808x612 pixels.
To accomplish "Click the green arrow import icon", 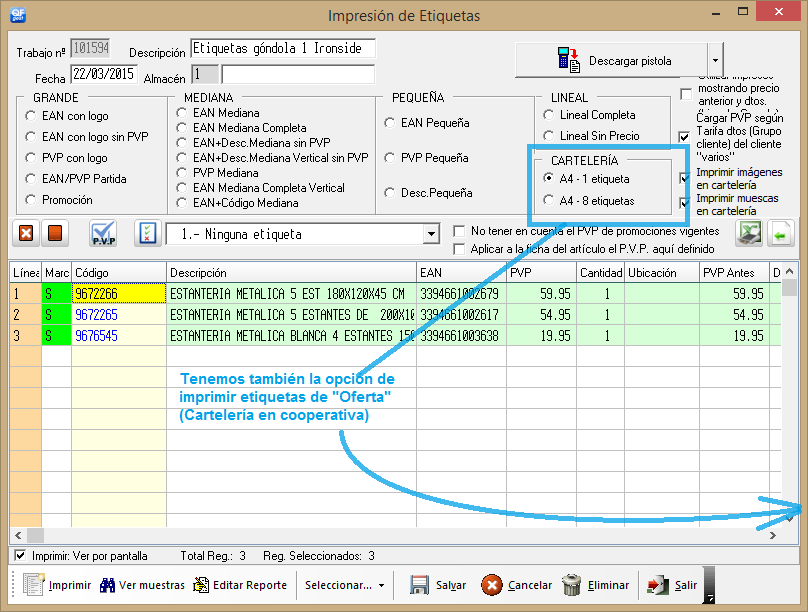I will (781, 234).
